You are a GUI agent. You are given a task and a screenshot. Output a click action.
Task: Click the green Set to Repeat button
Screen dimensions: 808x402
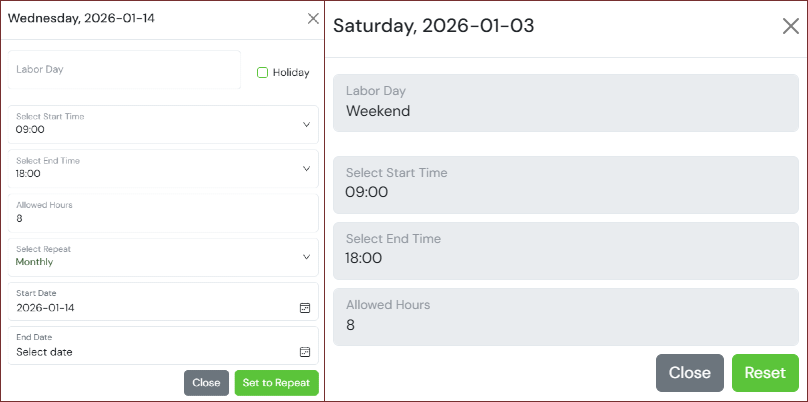point(277,383)
